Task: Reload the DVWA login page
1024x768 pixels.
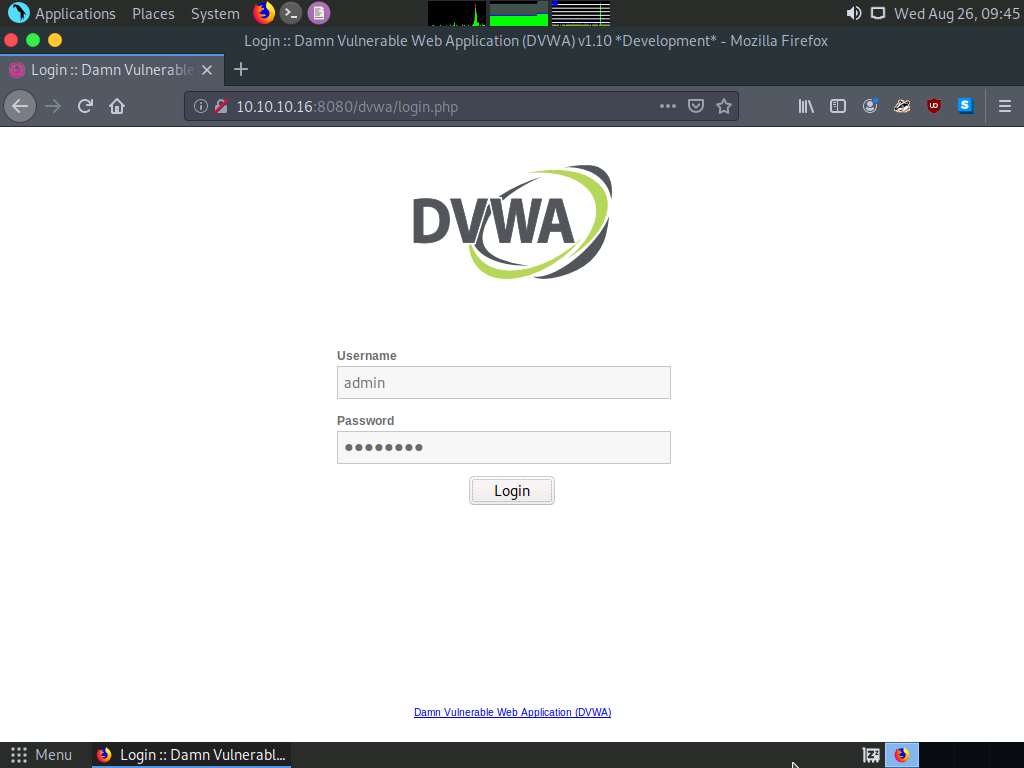Action: (84, 106)
